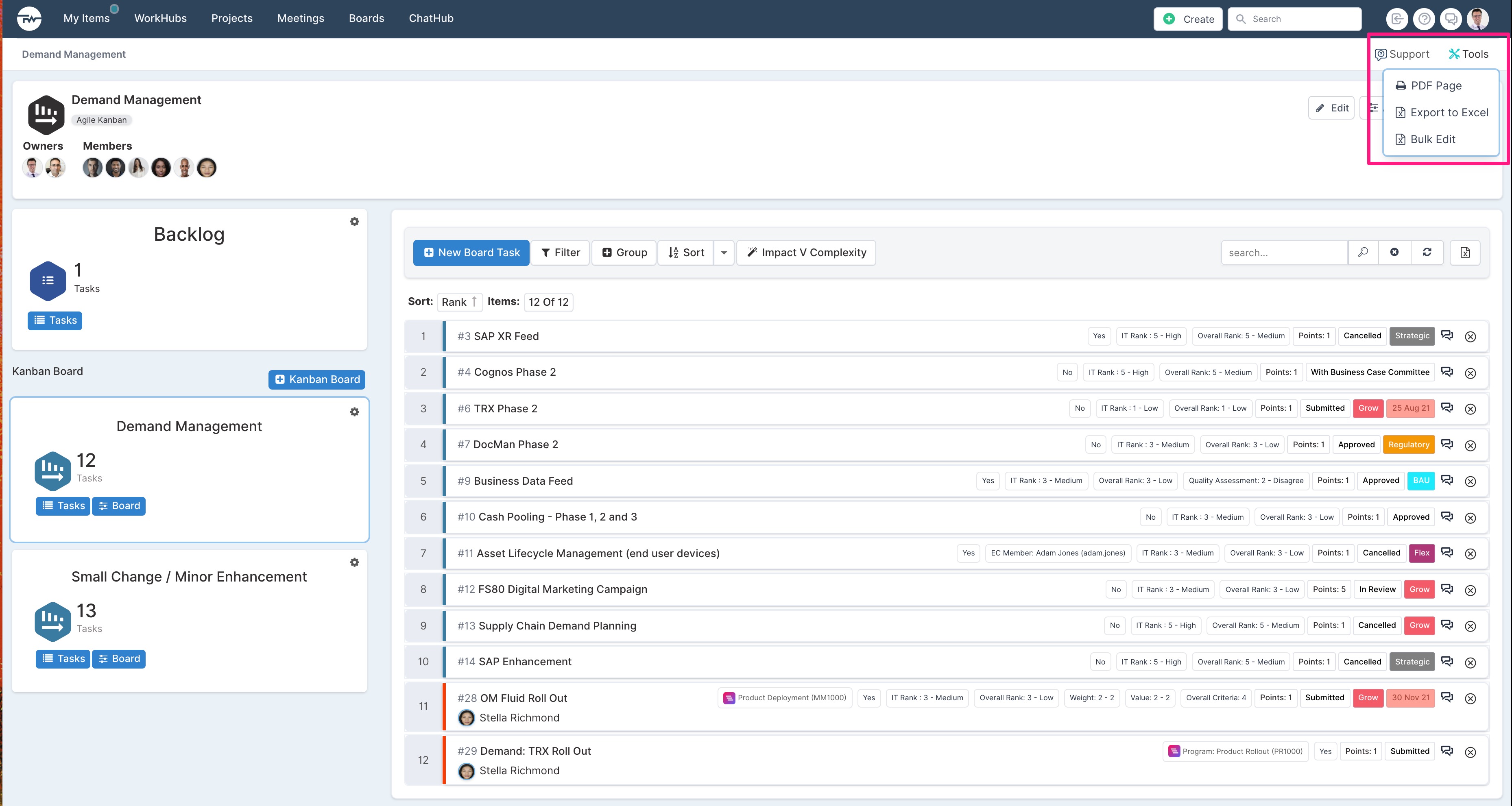Image resolution: width=1512 pixels, height=806 pixels.
Task: Remove #13 Supply Chain Demand Planning using its x icon
Action: tap(1471, 627)
